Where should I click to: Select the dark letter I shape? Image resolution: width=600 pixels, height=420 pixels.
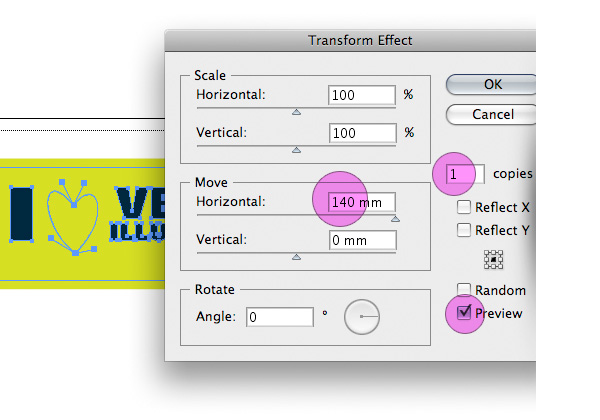[21, 214]
